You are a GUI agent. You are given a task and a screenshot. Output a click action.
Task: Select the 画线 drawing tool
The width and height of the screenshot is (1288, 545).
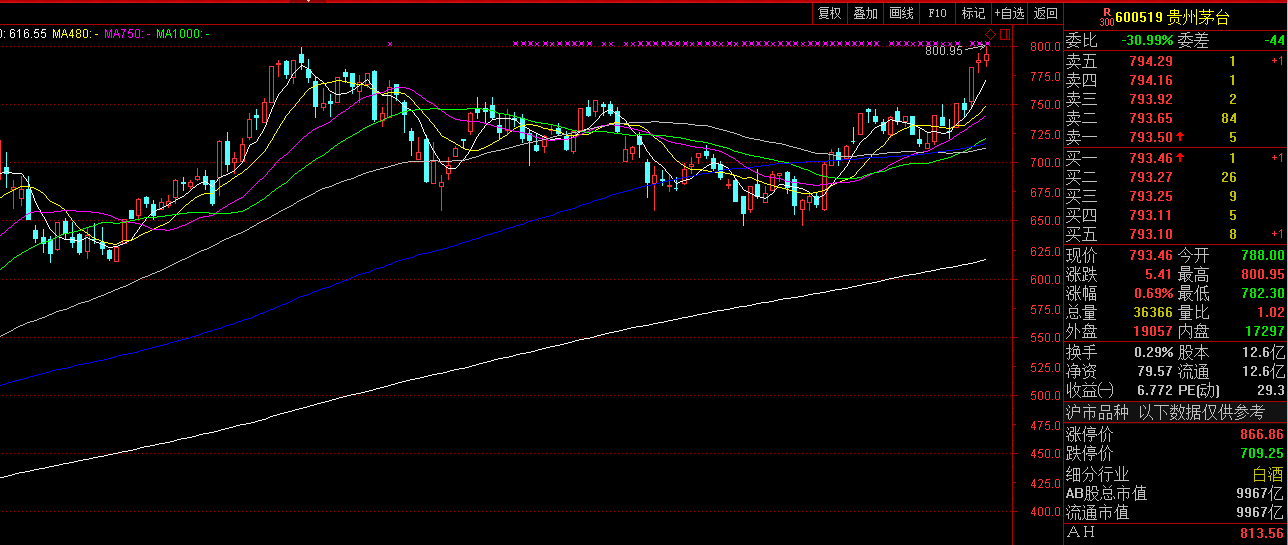[x=901, y=13]
